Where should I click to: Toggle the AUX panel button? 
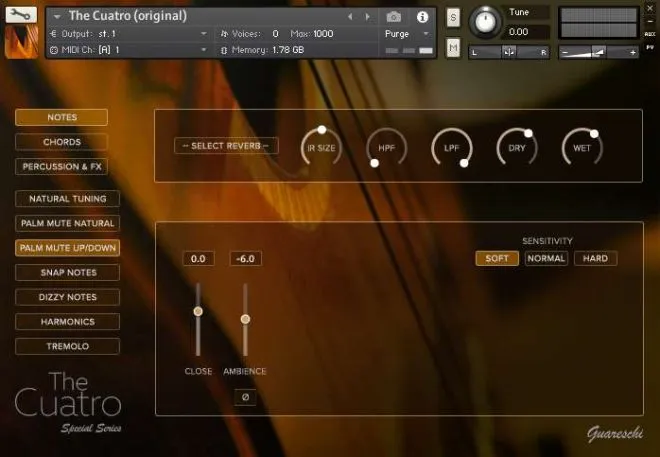point(650,35)
